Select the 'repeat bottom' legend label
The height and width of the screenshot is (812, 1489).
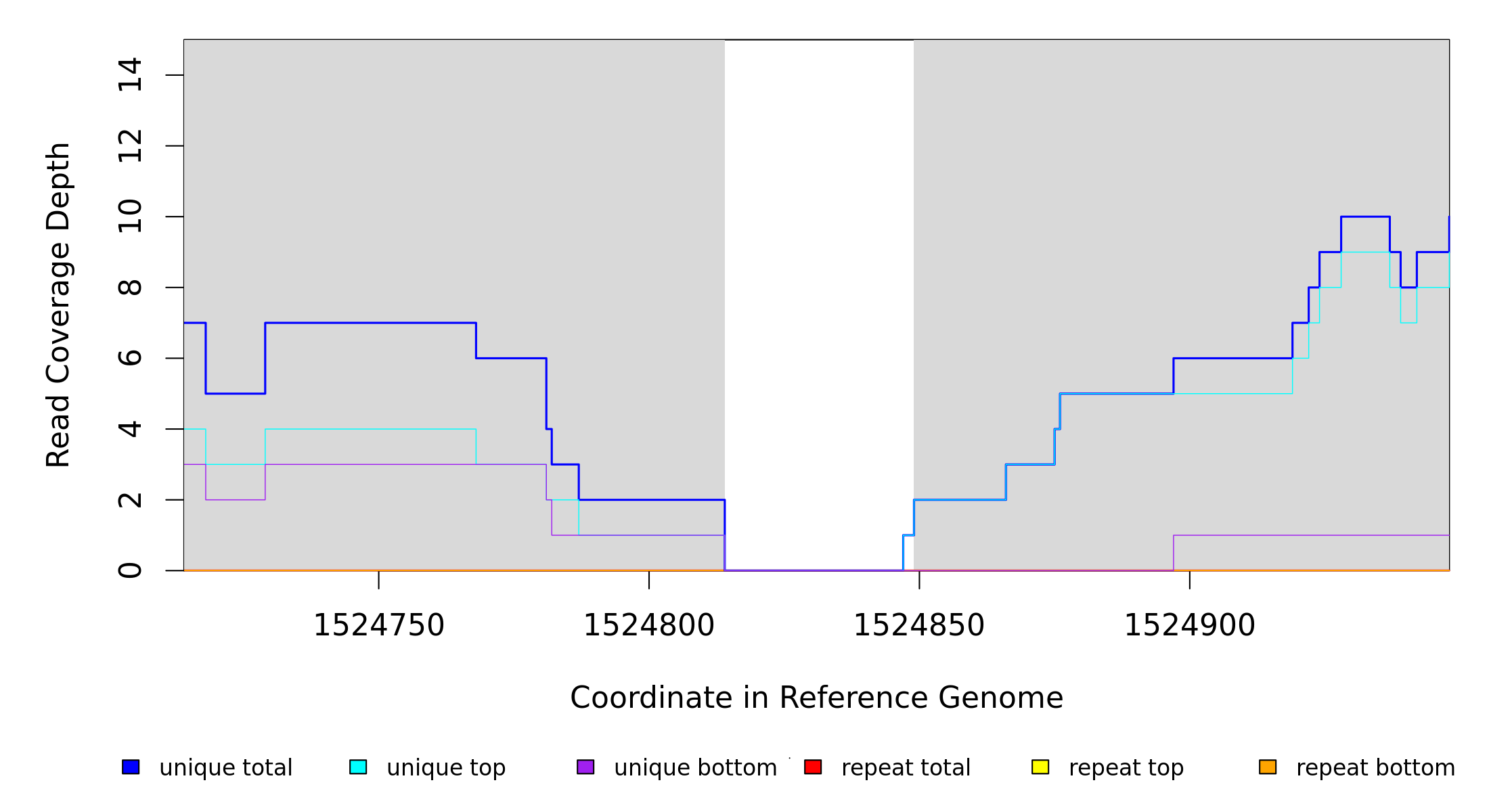[x=1375, y=768]
